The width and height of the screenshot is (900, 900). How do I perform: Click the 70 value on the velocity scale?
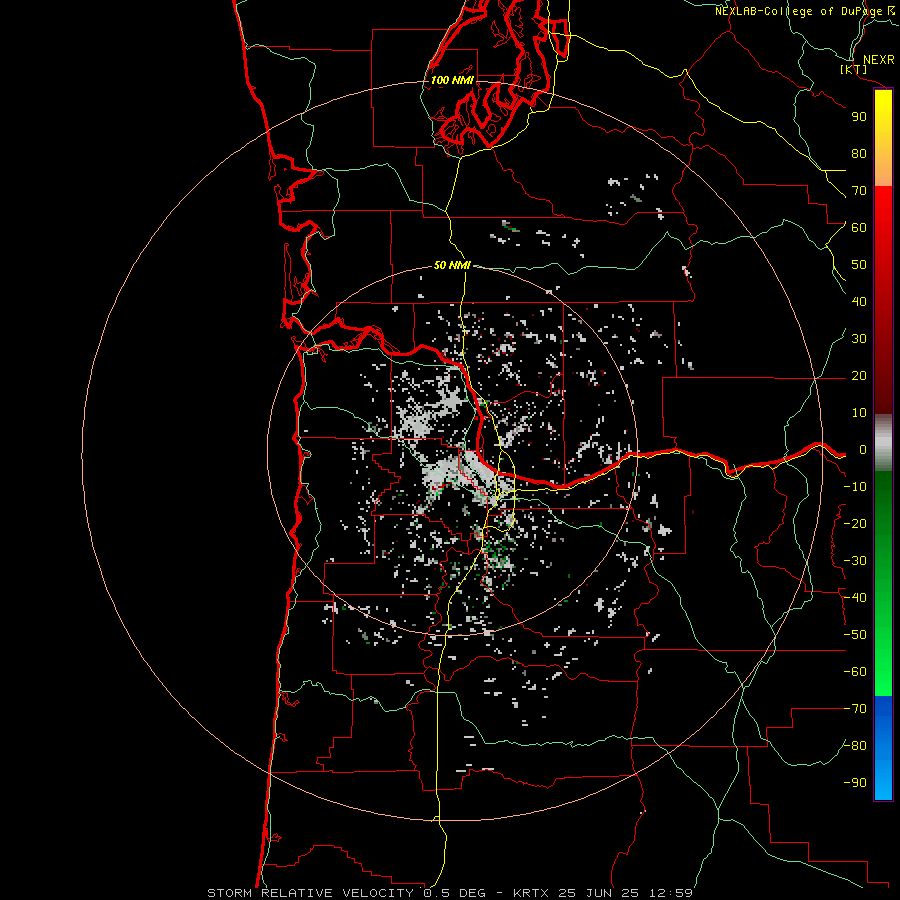coord(859,191)
